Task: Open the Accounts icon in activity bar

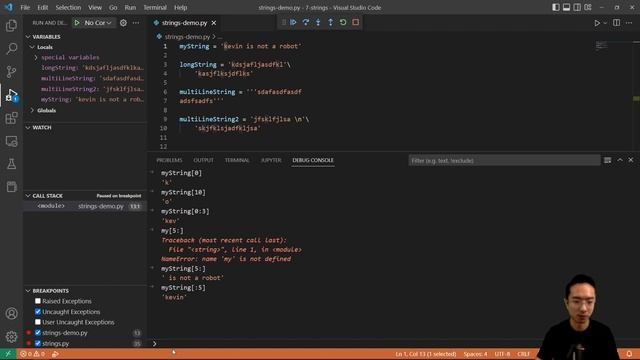Action: coord(11,313)
